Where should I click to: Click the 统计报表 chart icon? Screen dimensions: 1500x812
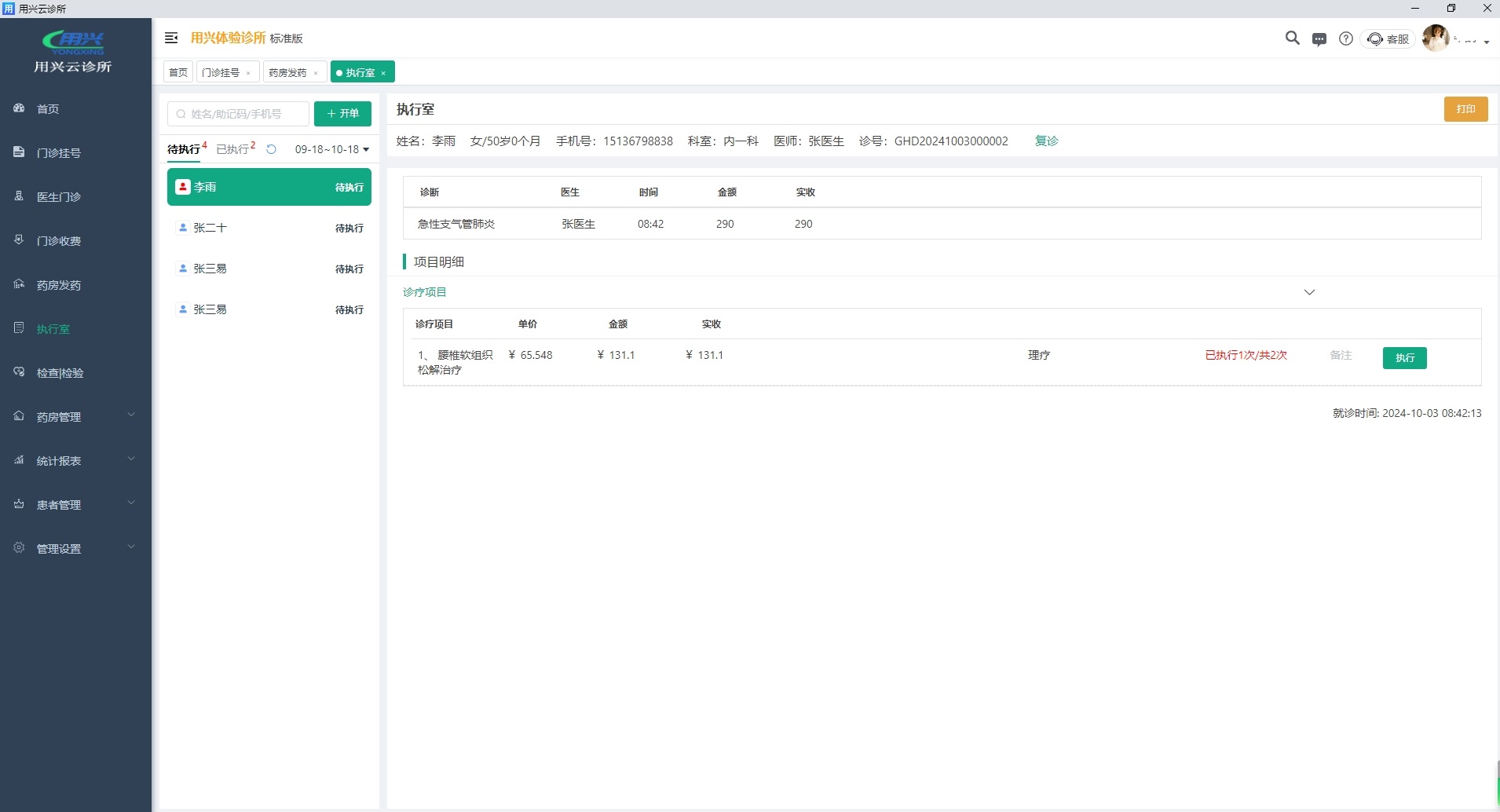pos(19,460)
